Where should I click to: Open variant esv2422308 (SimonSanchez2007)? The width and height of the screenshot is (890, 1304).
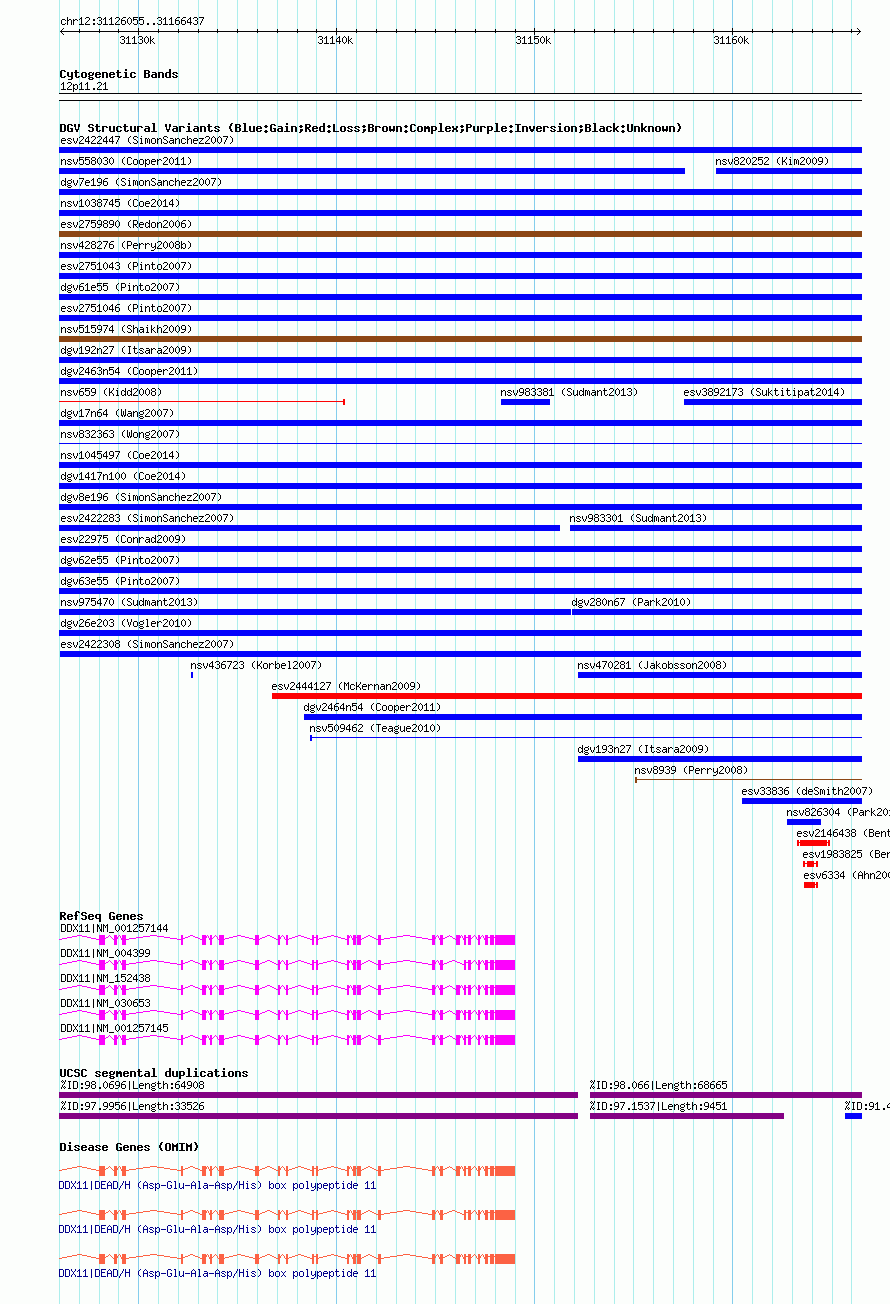[147, 644]
